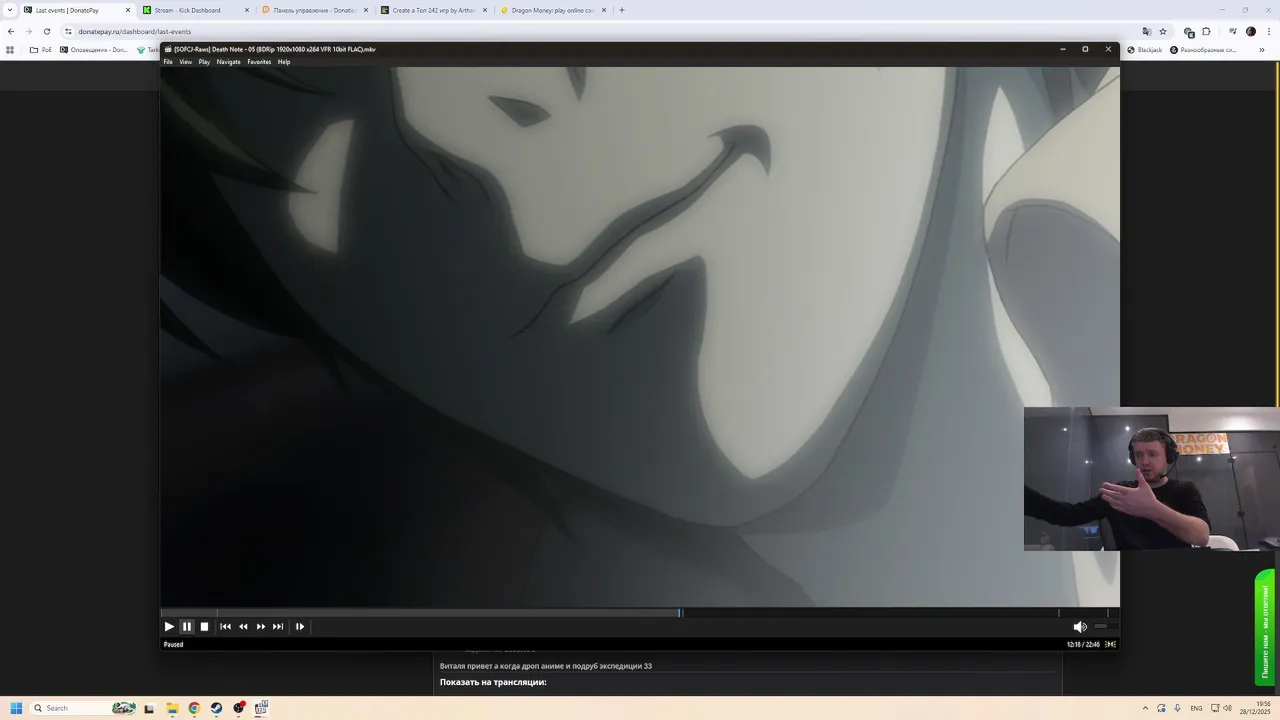Viewport: 1280px width, 720px height.
Task: Open the media control icon in Chrome toolbar
Action: (1232, 31)
